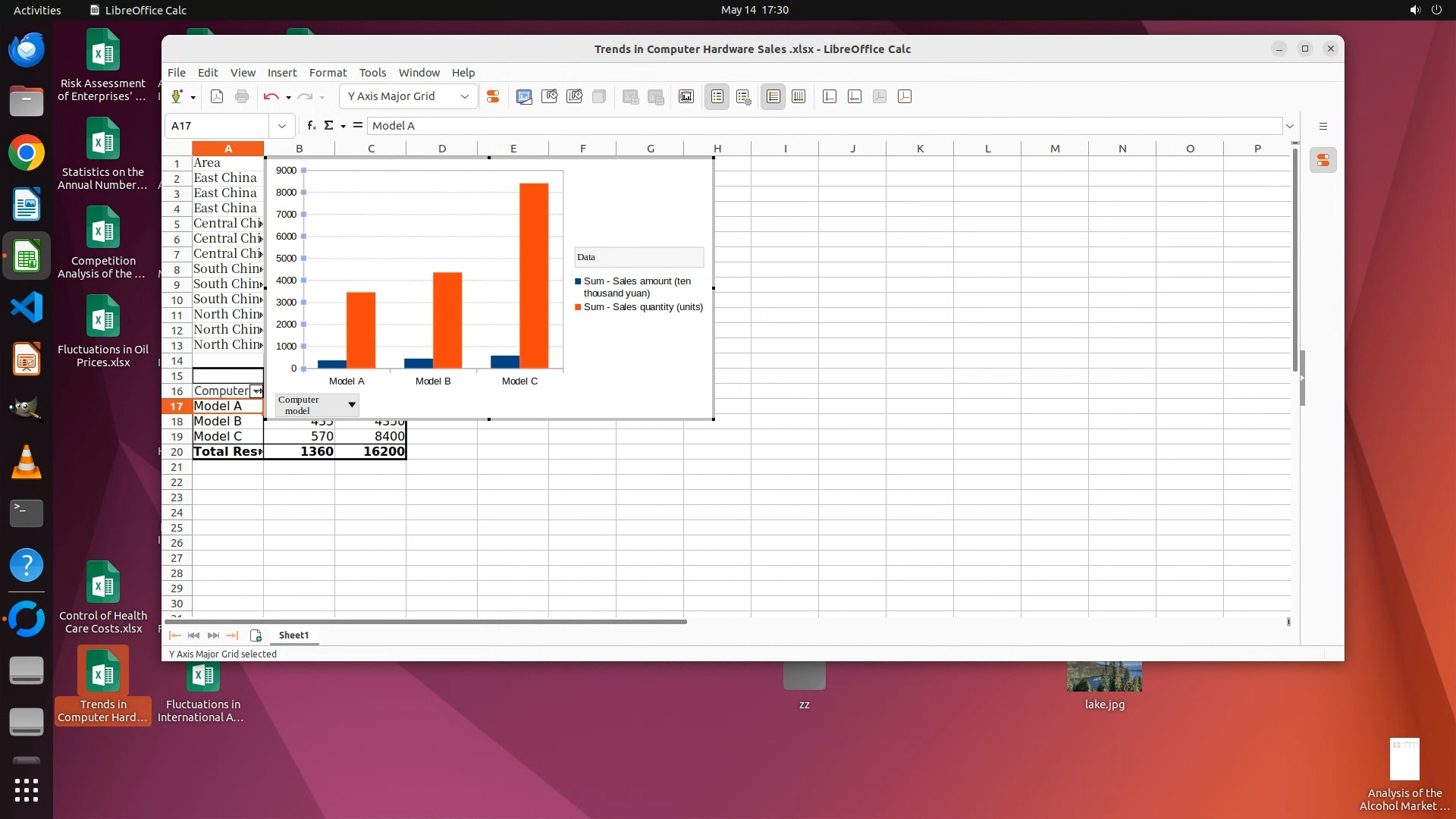The image size is (1456, 819).
Task: Open the Format menu
Action: pyautogui.click(x=328, y=73)
